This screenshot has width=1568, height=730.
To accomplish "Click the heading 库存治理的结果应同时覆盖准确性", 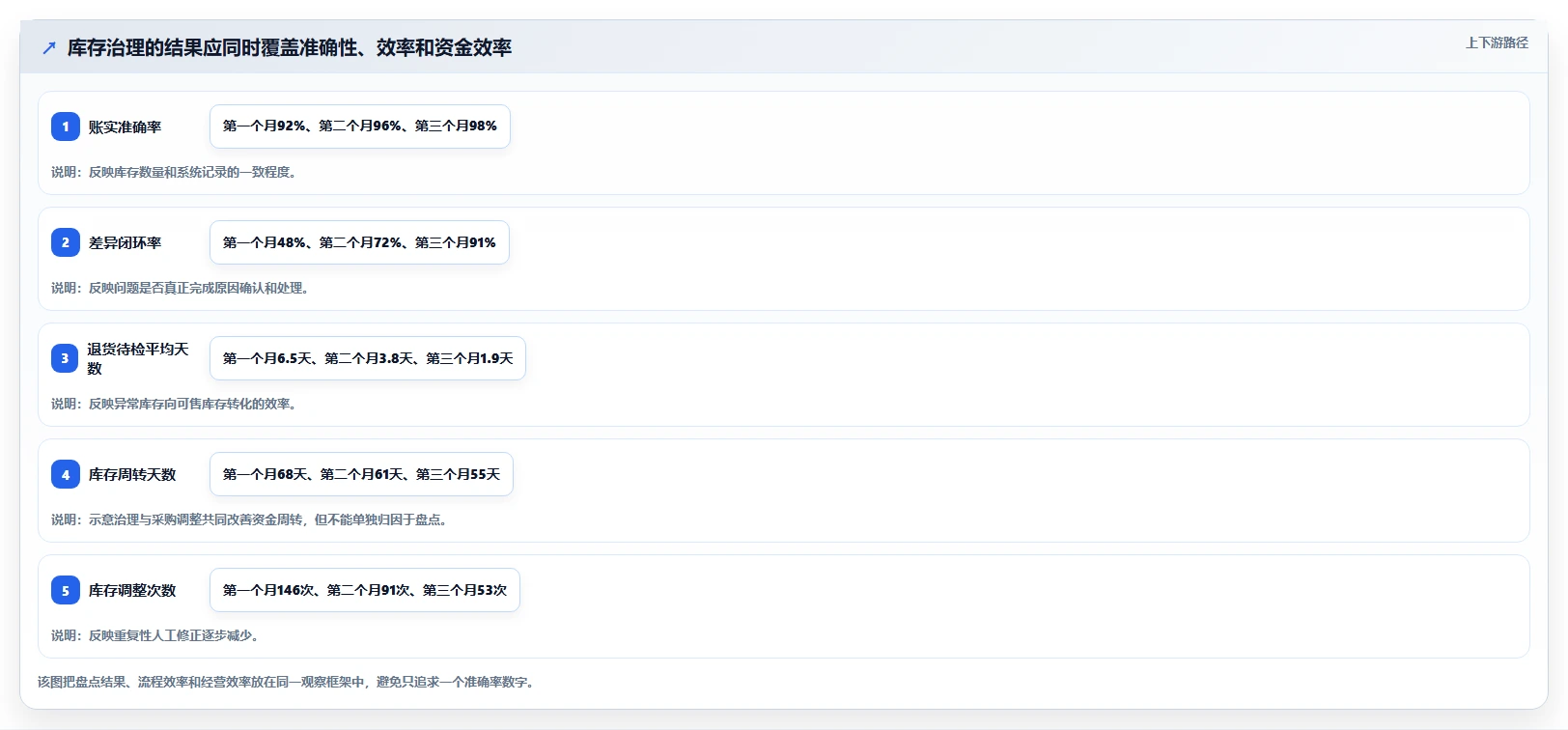I will pyautogui.click(x=290, y=47).
